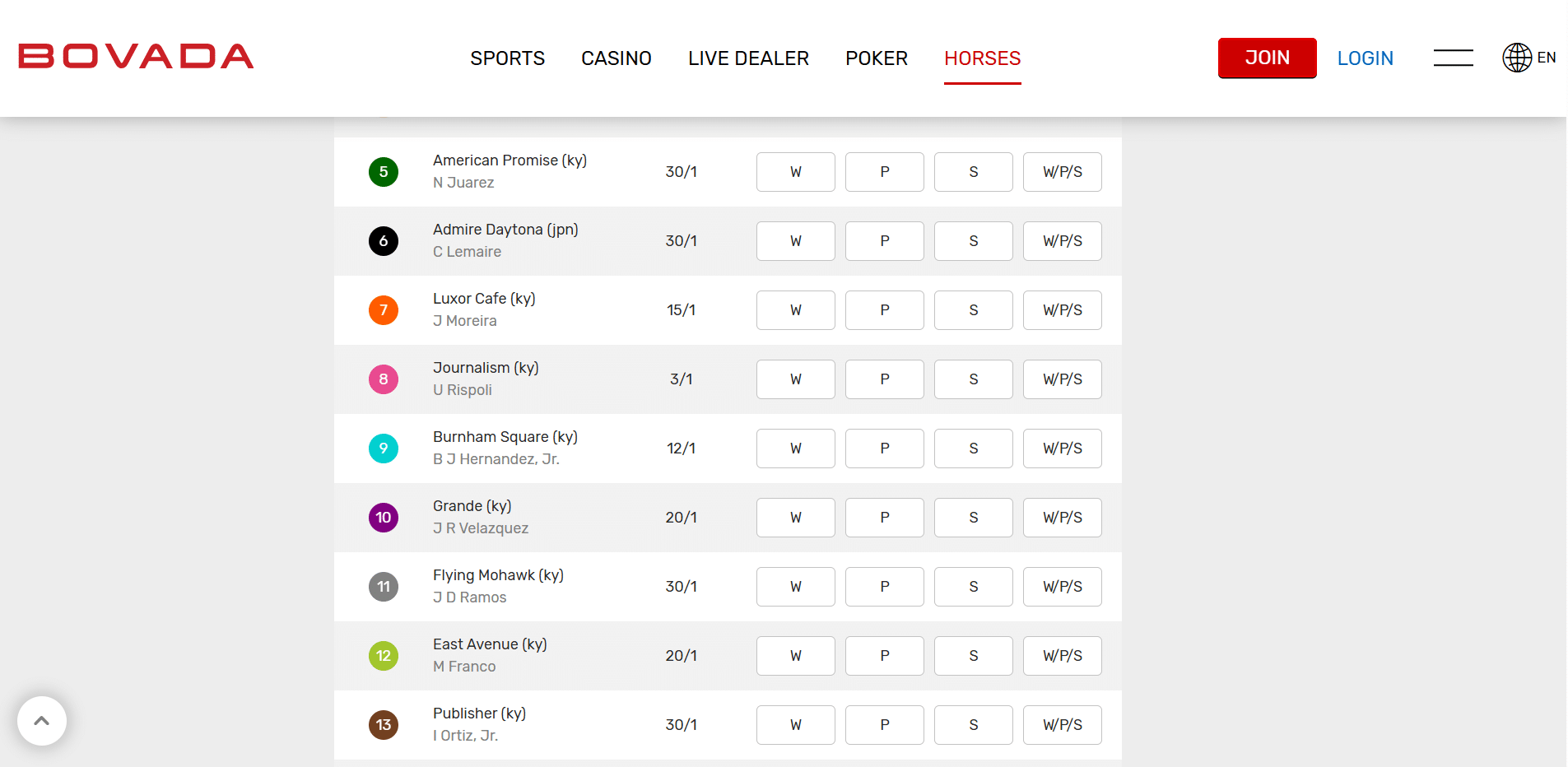Bet Win on Burnham Square

click(x=796, y=449)
